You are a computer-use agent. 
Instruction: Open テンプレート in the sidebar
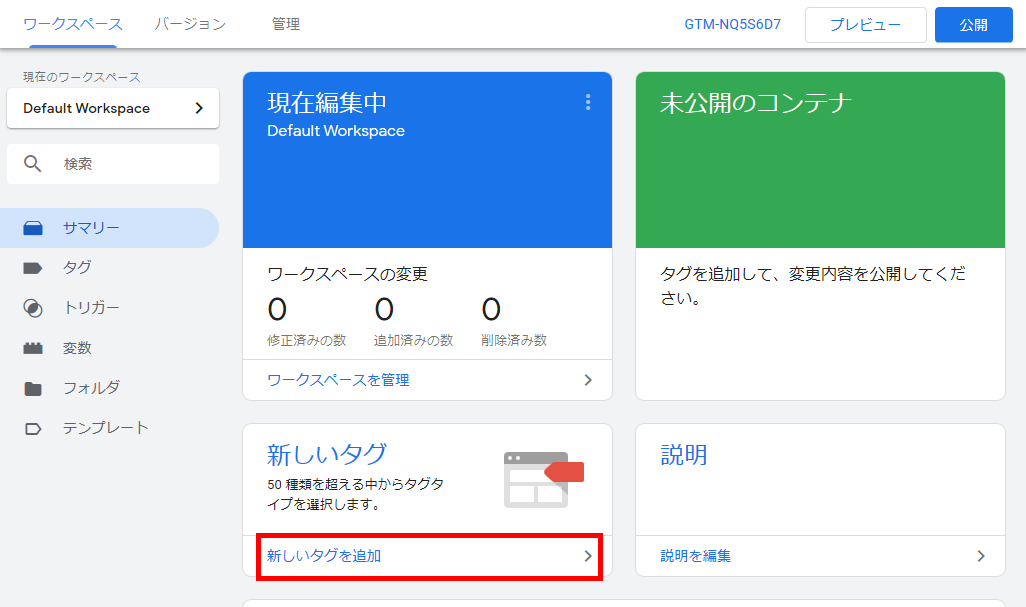pyautogui.click(x=109, y=428)
